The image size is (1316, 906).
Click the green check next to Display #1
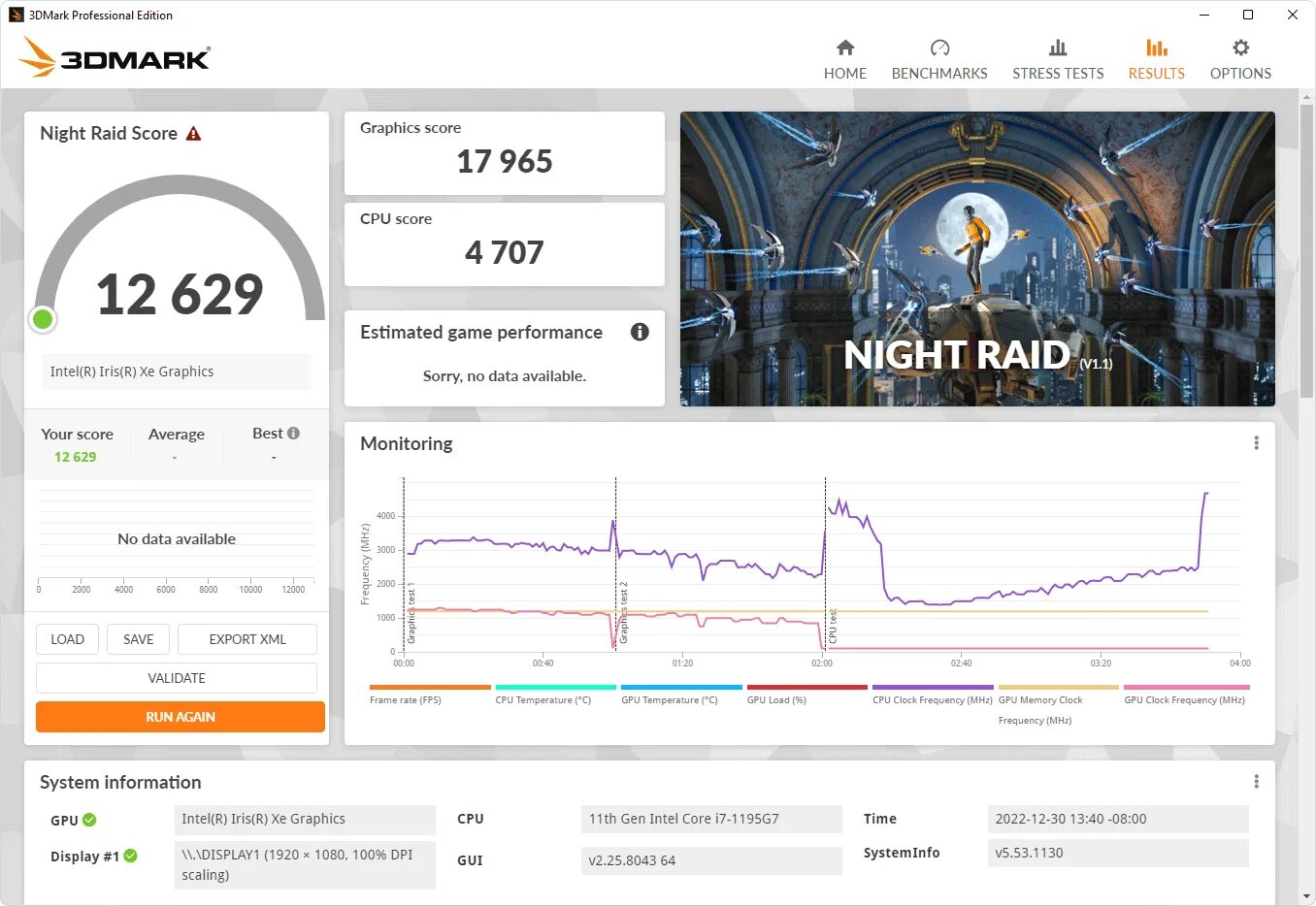tap(130, 856)
